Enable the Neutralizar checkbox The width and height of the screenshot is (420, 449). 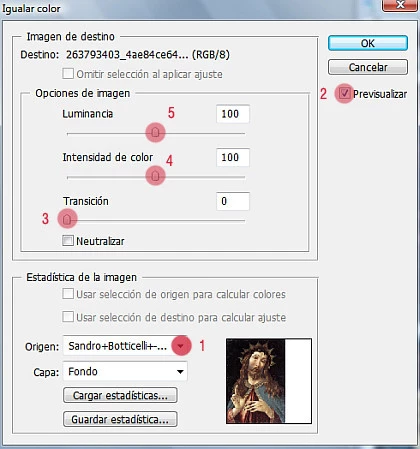point(68,240)
